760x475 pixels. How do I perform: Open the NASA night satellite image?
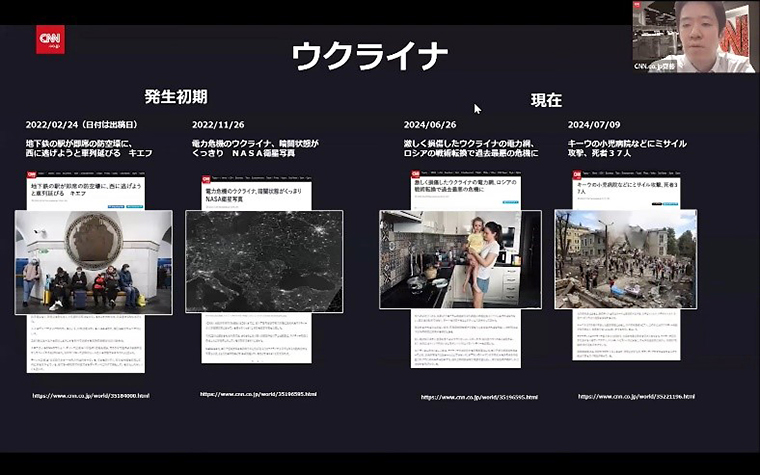pos(264,261)
